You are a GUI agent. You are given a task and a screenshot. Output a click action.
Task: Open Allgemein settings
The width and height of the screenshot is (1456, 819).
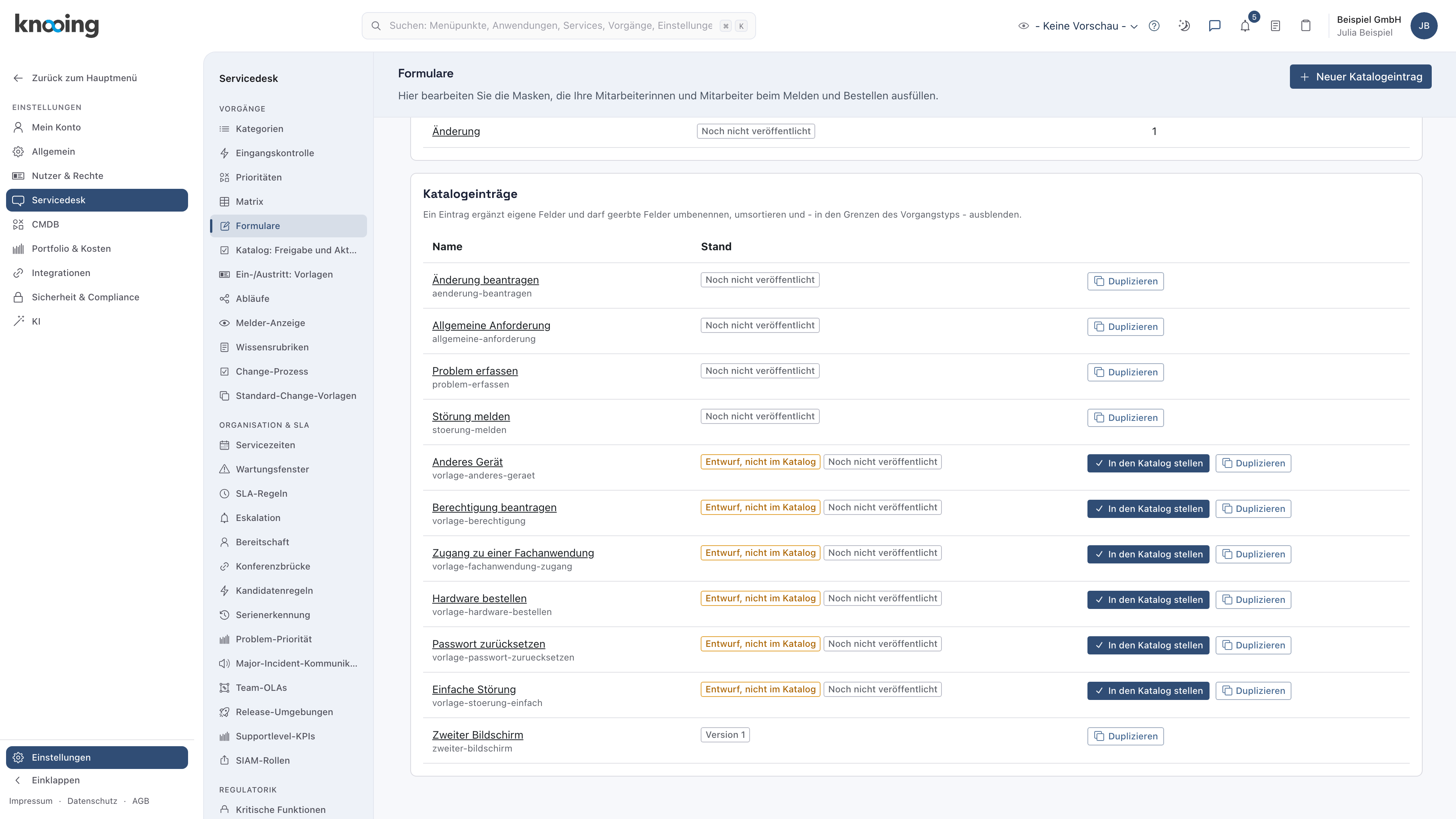pos(97,152)
